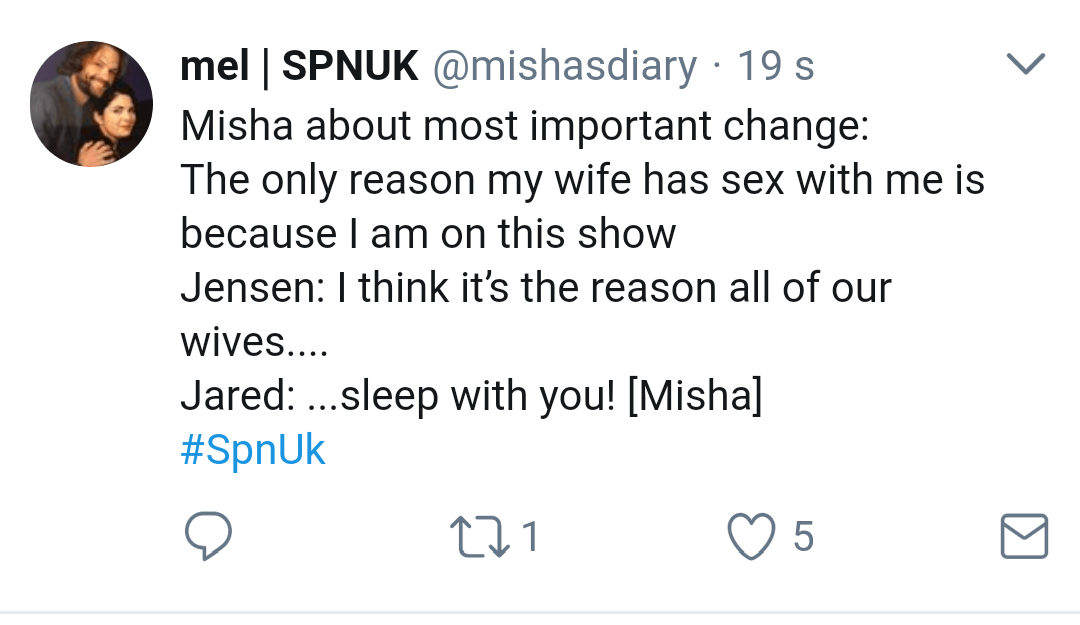Screen dimensions: 1080x625
Task: Click the "19 s" timestamp
Action: [x=775, y=67]
